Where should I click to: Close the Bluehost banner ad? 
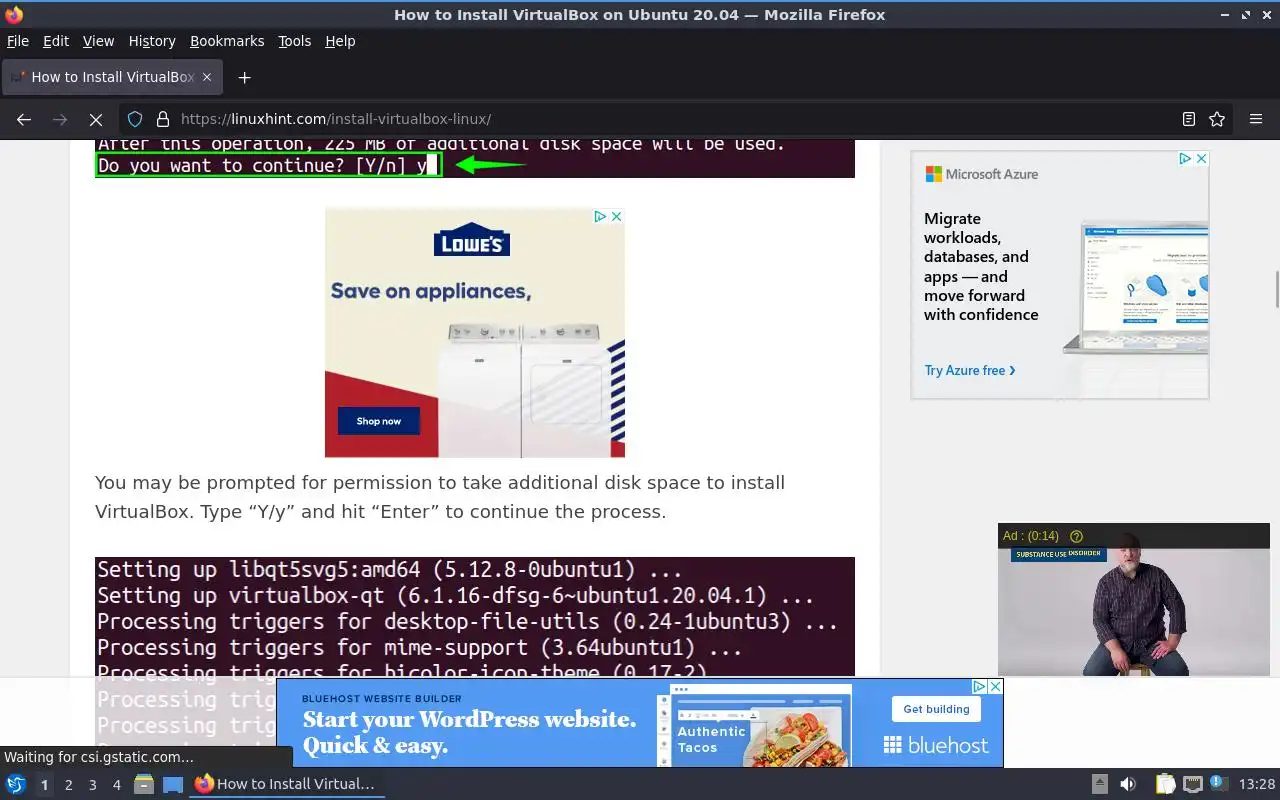tap(995, 686)
